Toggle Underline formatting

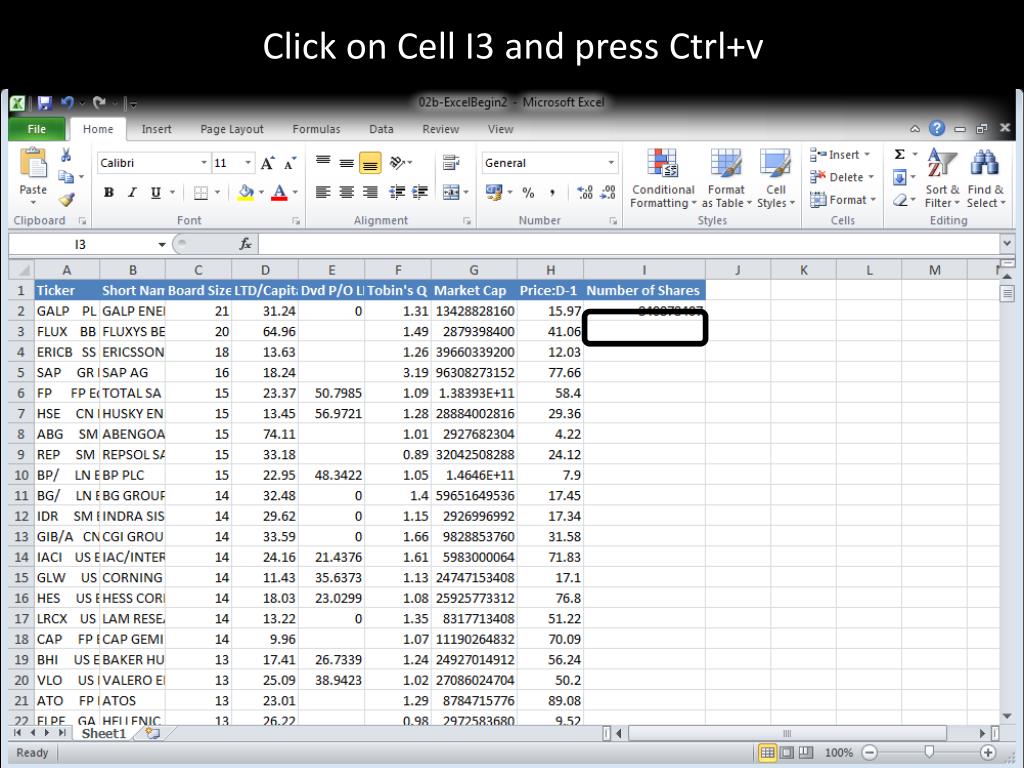(155, 193)
